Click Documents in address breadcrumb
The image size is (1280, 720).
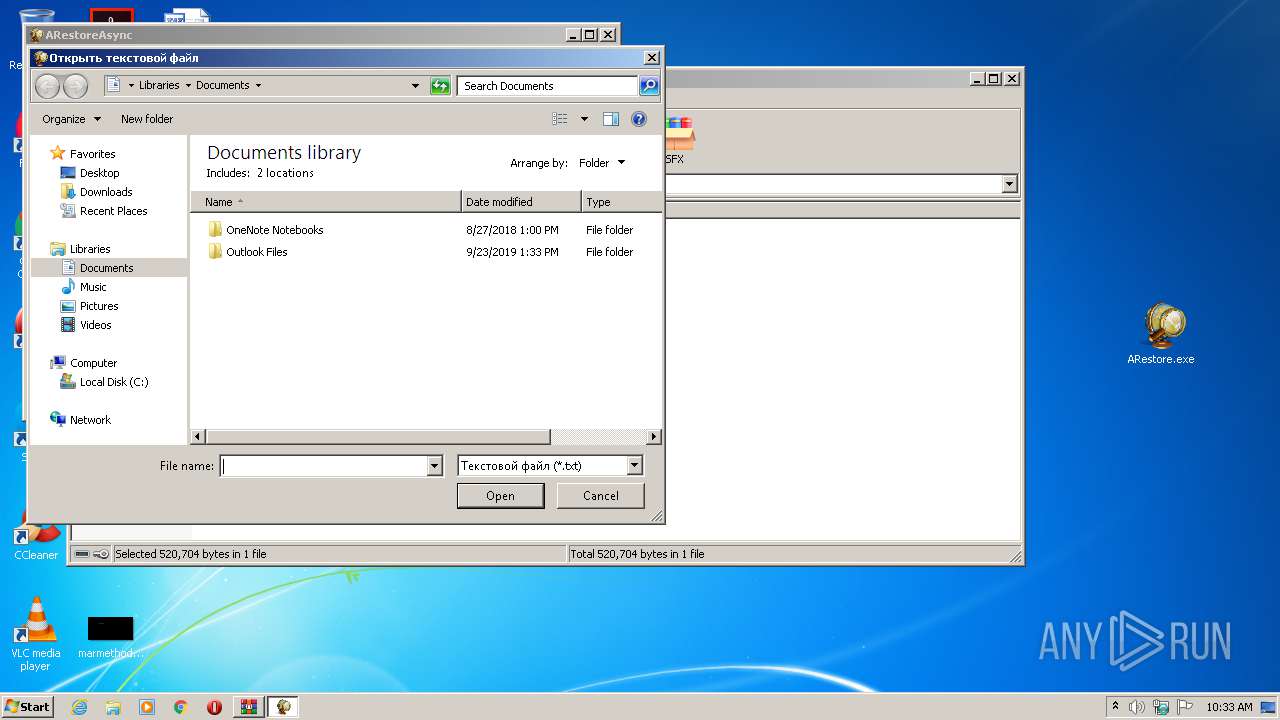point(222,86)
